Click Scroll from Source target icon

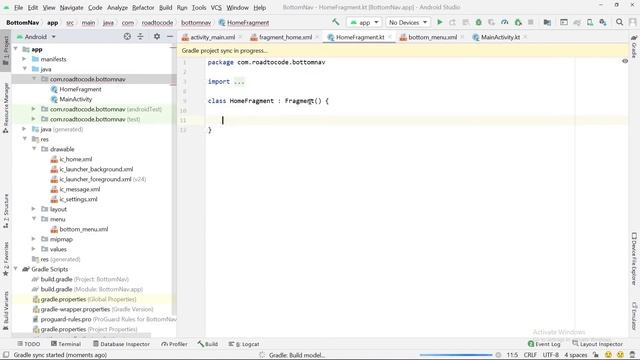127,37
